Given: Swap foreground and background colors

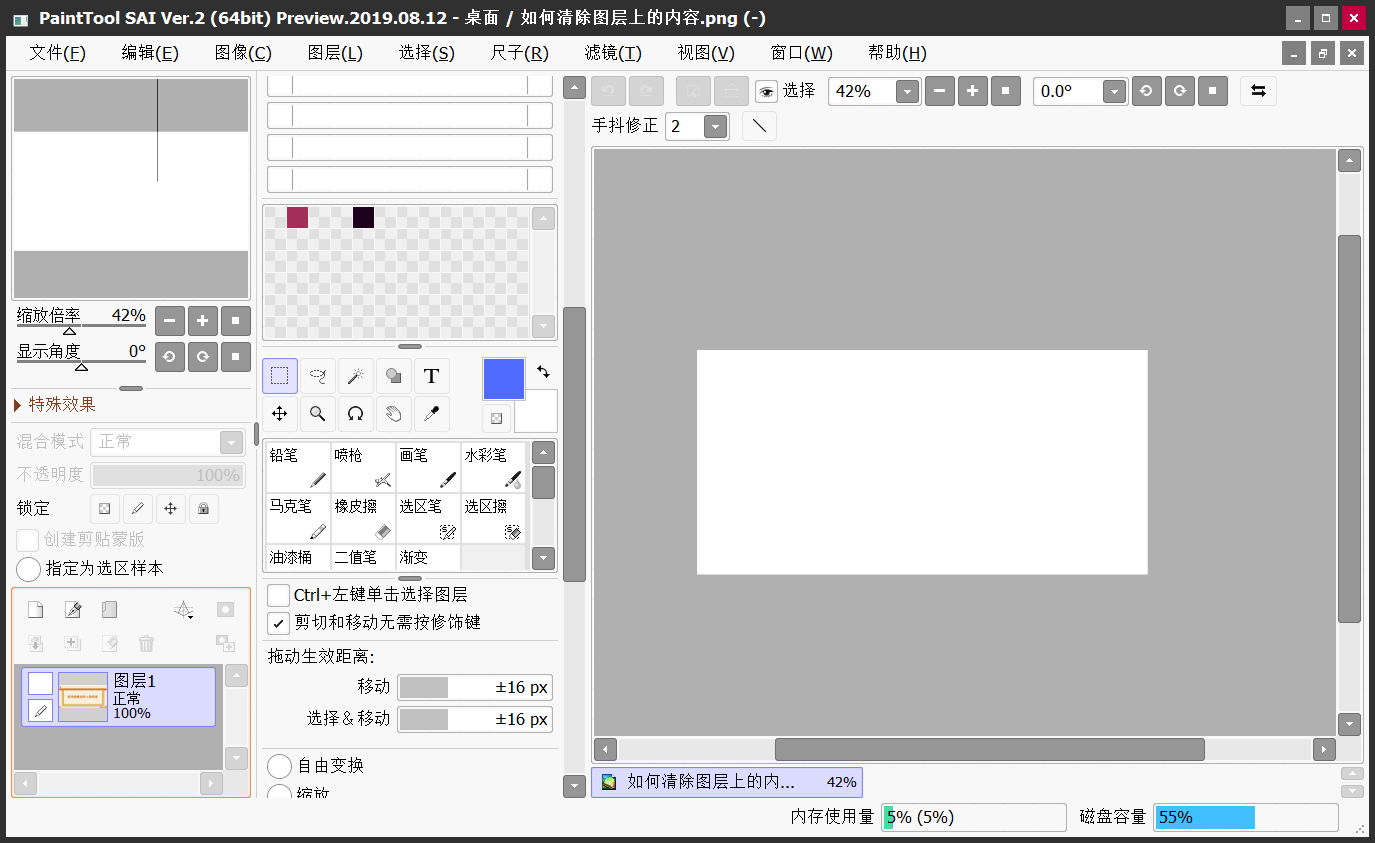Looking at the screenshot, I should pyautogui.click(x=543, y=372).
